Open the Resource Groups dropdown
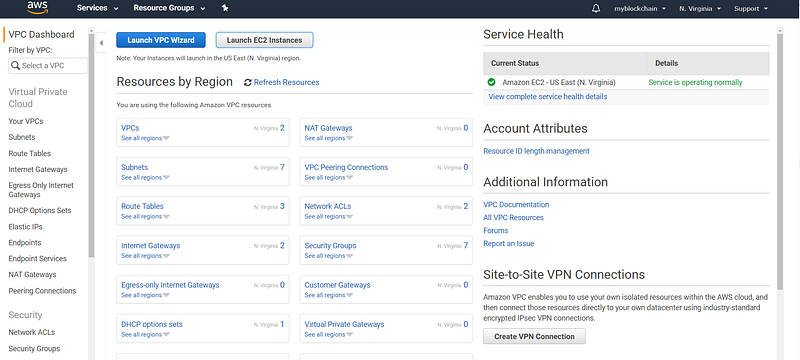 [169, 8]
